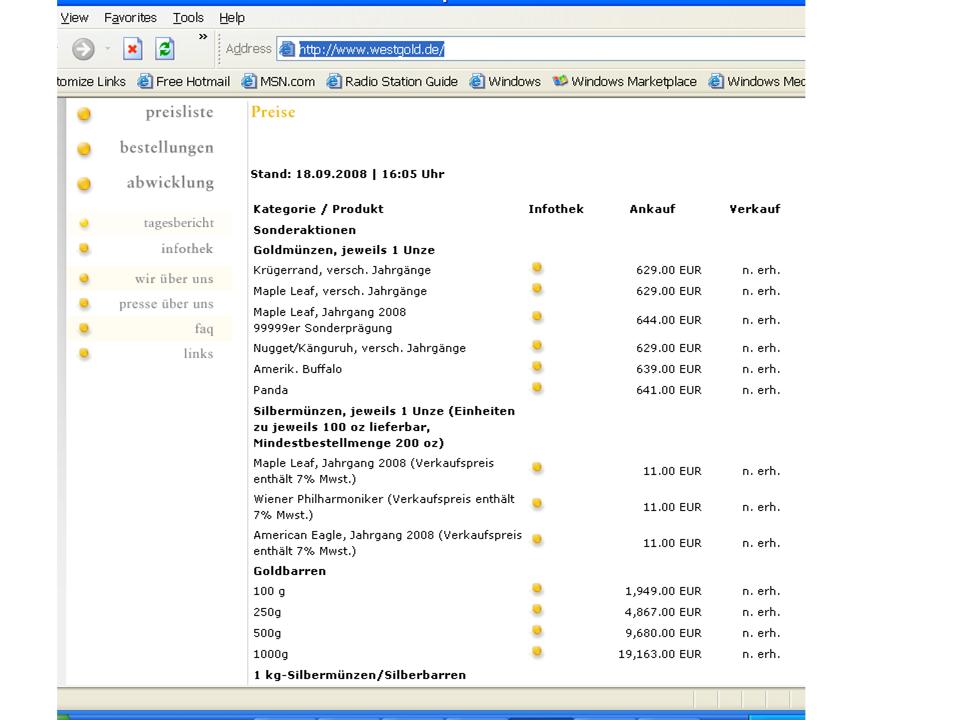Open Infothek icon for Maple Leaf 99999er Sonderprägung

(537, 317)
